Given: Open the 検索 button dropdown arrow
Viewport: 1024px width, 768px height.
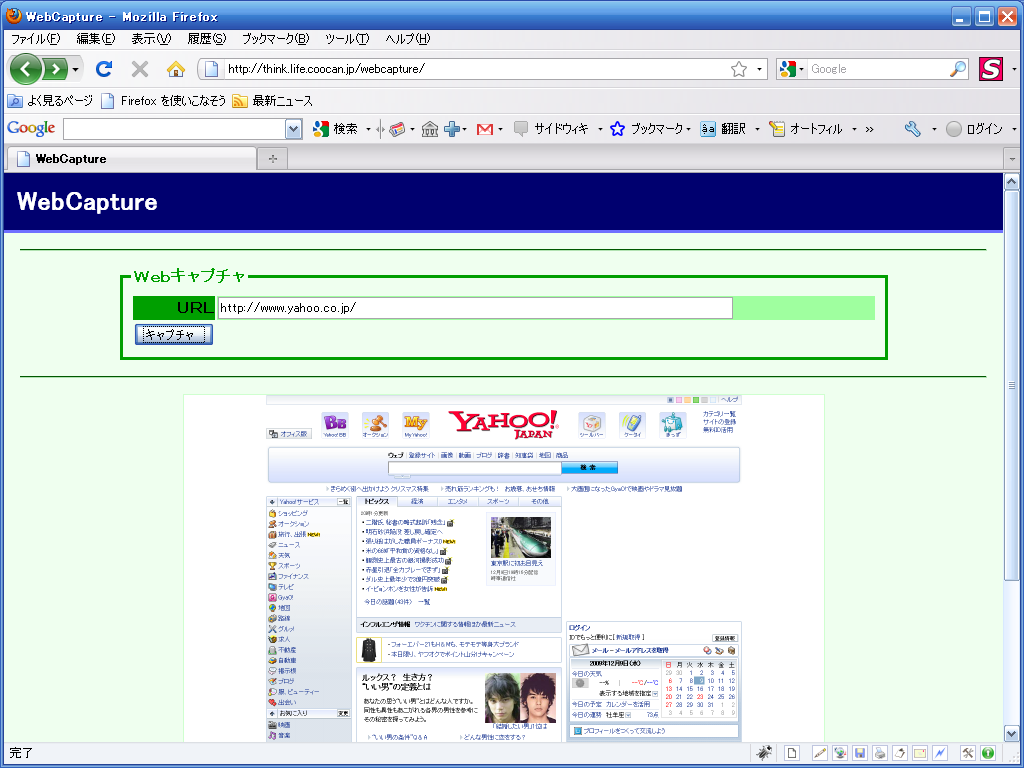Looking at the screenshot, I should pyautogui.click(x=368, y=129).
